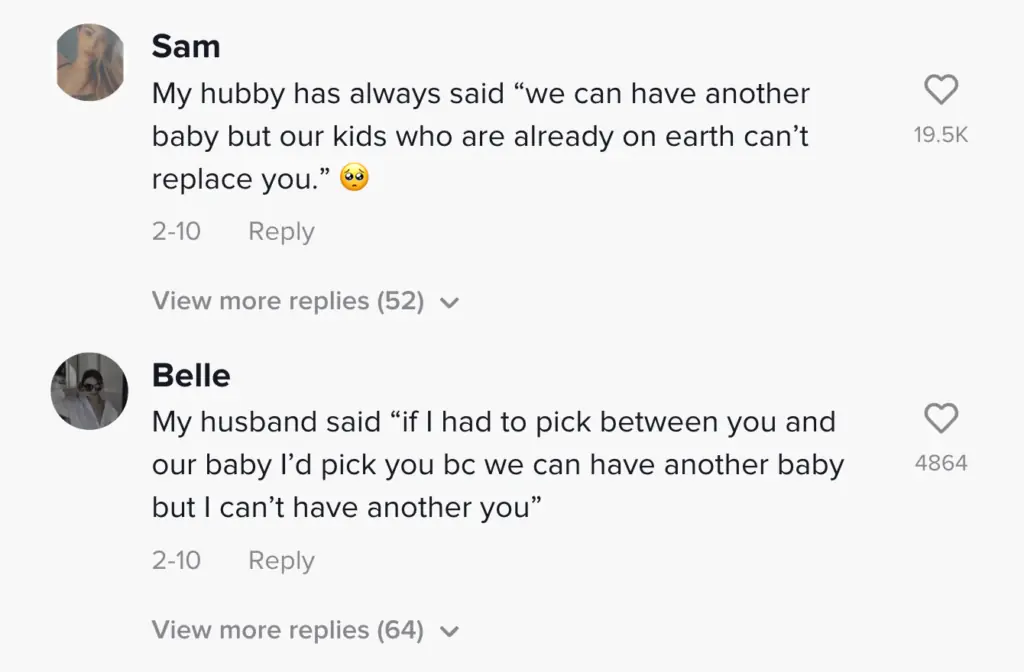Click the View more replies (52) text
This screenshot has height=672, width=1024.
coord(288,301)
